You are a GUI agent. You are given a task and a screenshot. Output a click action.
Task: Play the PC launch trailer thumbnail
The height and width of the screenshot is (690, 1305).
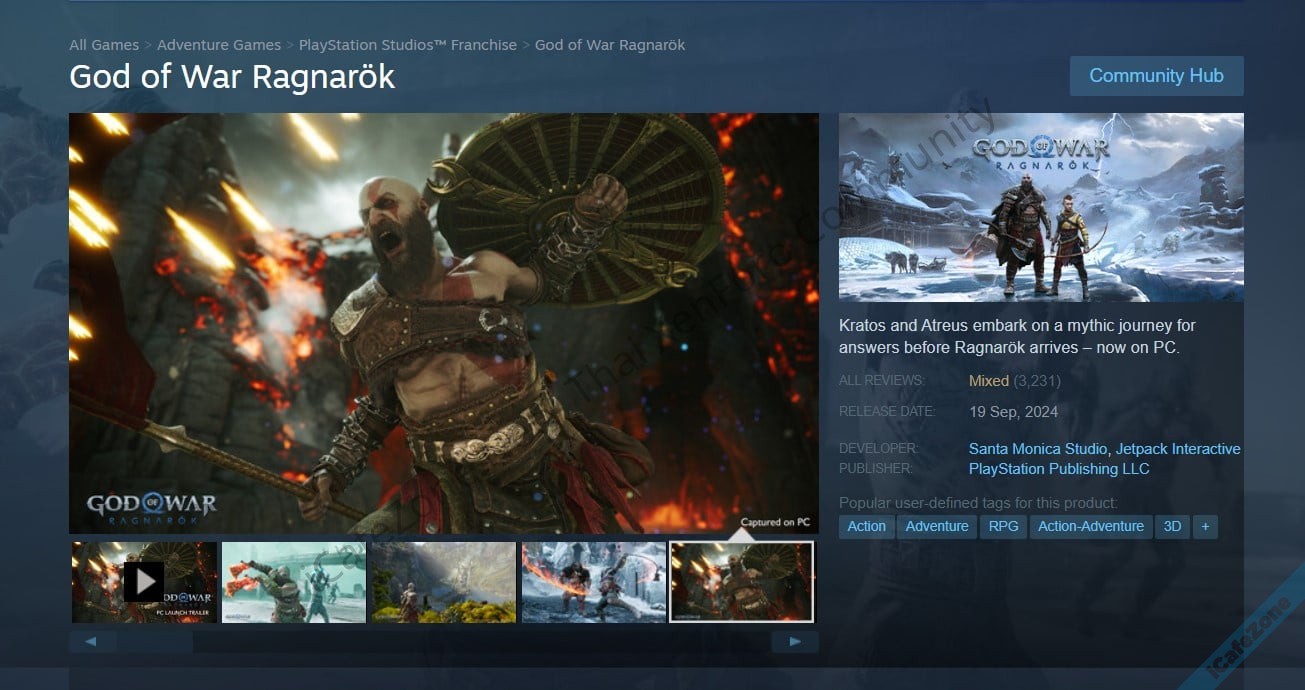pos(144,582)
